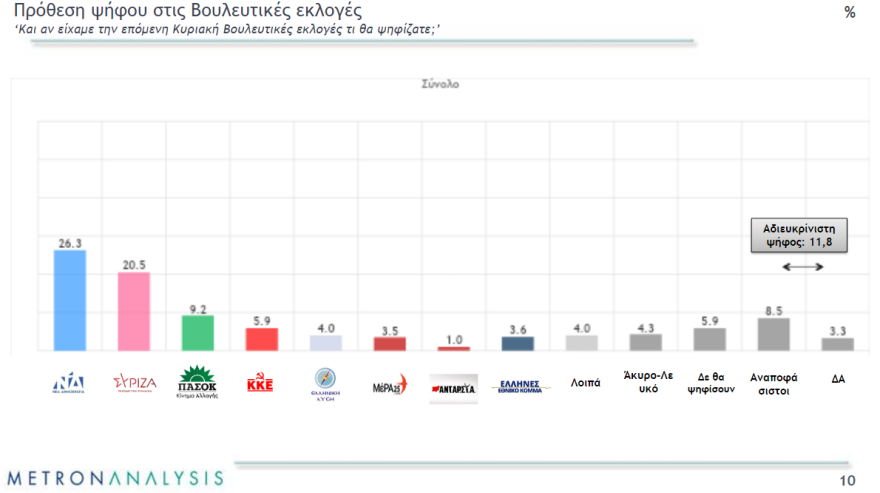Click the Nea Dimokratia party logo
Screen dimensions: 880x493
tap(69, 383)
